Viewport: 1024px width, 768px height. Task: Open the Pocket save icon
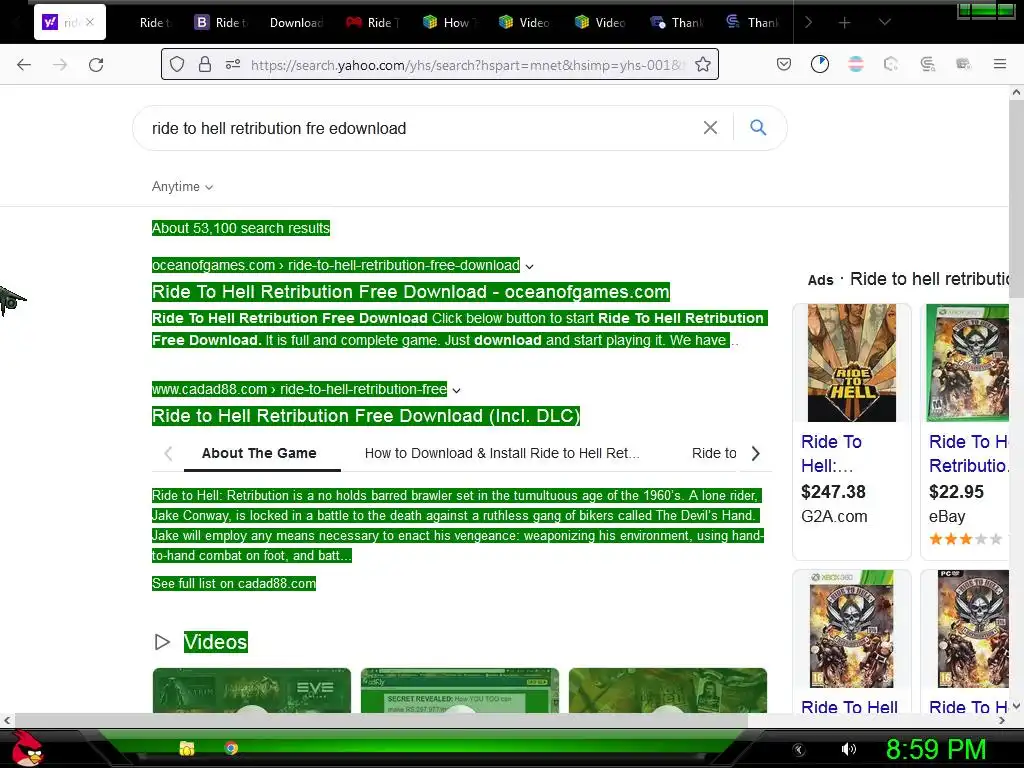click(x=784, y=64)
